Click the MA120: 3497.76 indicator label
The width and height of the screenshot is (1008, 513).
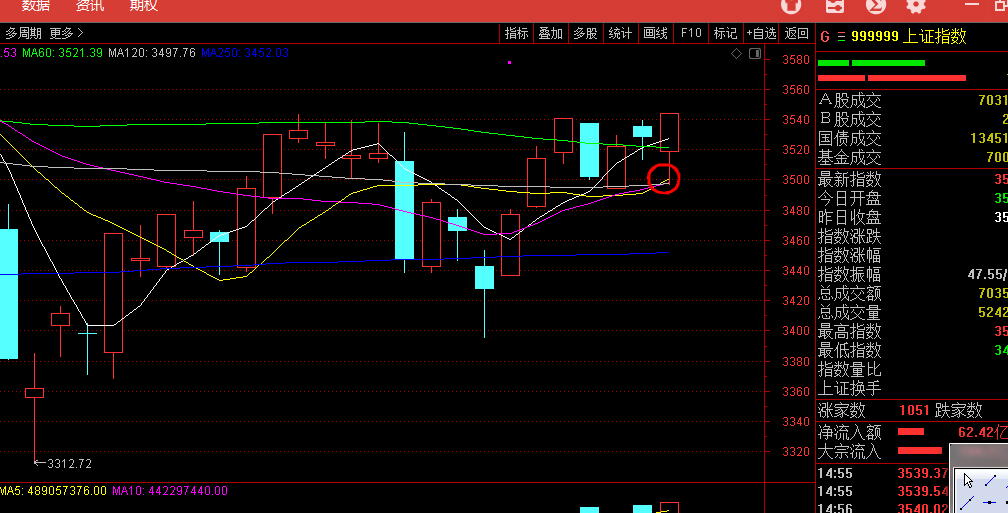(x=152, y=53)
